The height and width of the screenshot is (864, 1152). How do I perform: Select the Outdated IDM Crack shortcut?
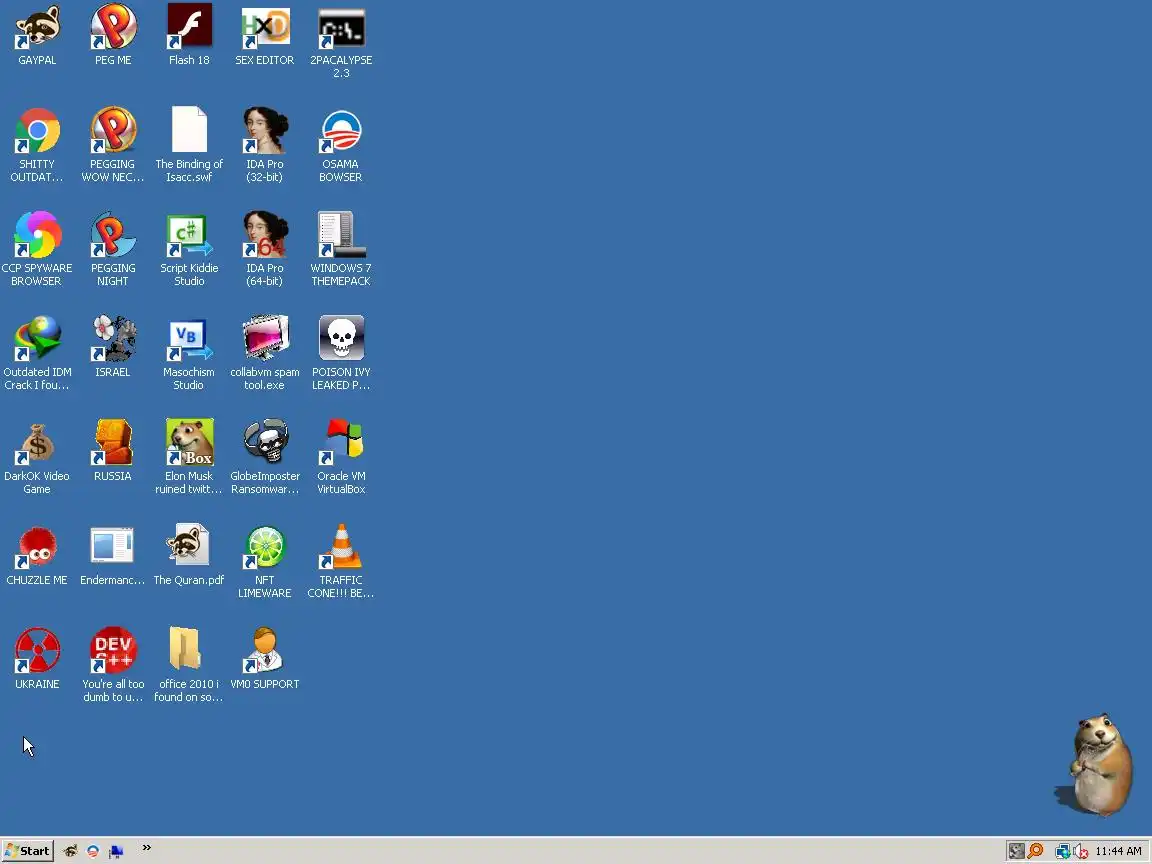point(37,339)
